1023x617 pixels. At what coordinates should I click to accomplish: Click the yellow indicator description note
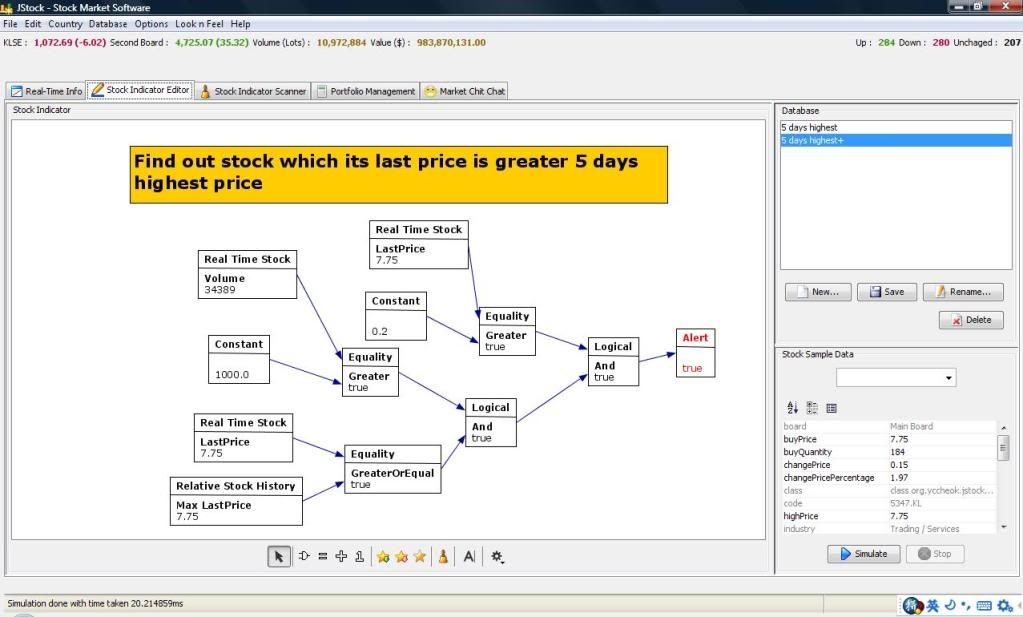point(399,175)
